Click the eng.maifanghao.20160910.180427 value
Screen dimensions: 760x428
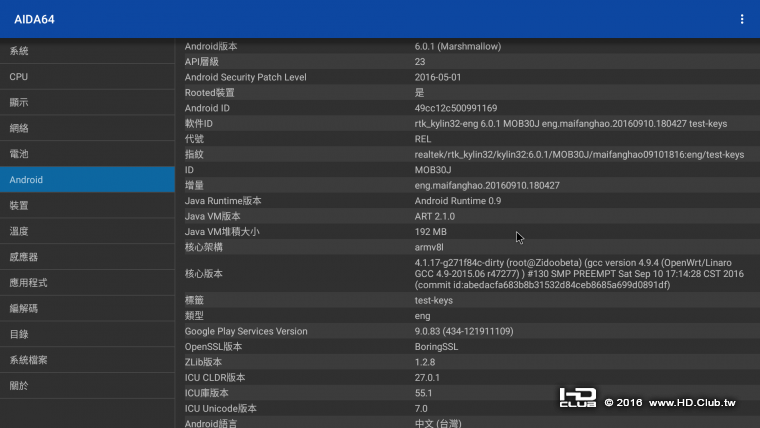(x=487, y=185)
